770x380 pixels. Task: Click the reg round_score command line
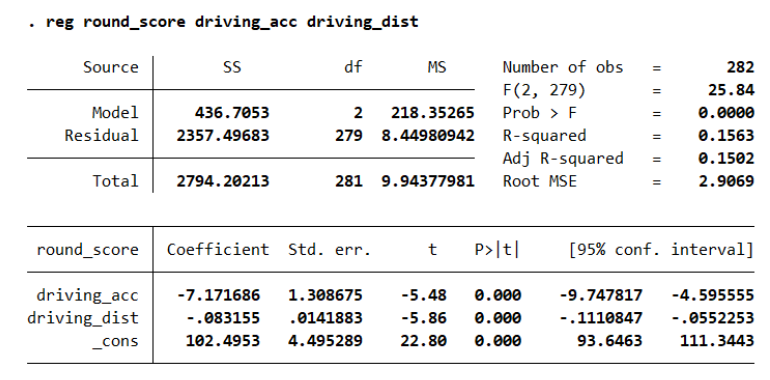click(x=223, y=22)
